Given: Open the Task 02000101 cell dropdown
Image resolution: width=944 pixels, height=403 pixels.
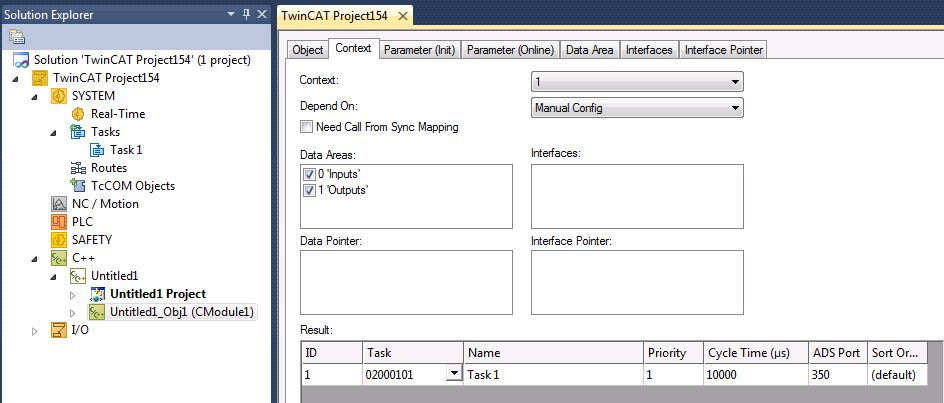Looking at the screenshot, I should [x=453, y=374].
